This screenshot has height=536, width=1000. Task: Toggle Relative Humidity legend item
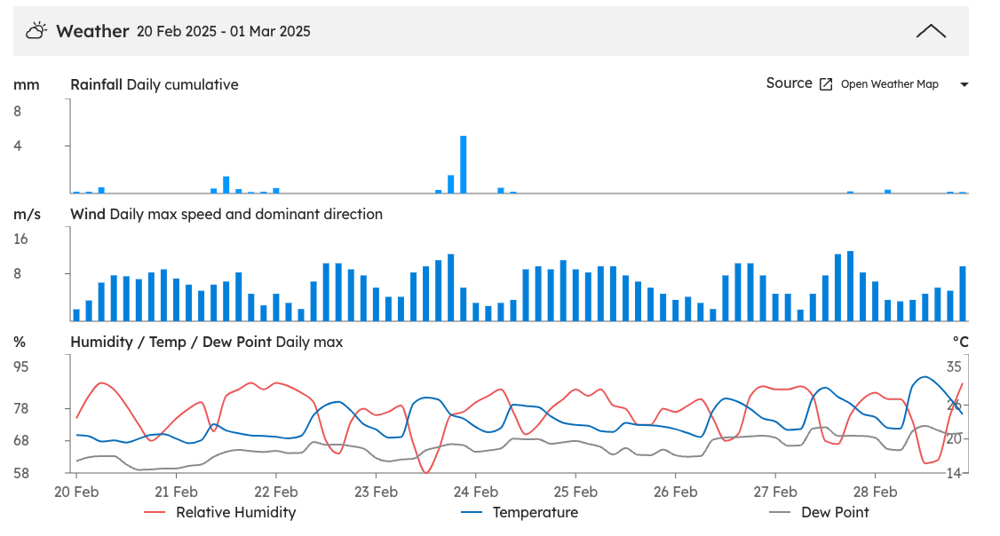point(220,512)
